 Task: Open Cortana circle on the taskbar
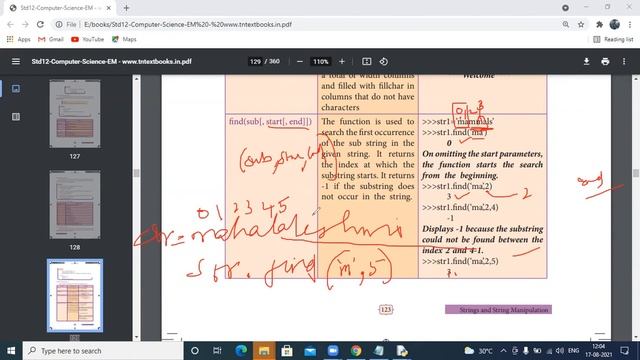coord(195,351)
